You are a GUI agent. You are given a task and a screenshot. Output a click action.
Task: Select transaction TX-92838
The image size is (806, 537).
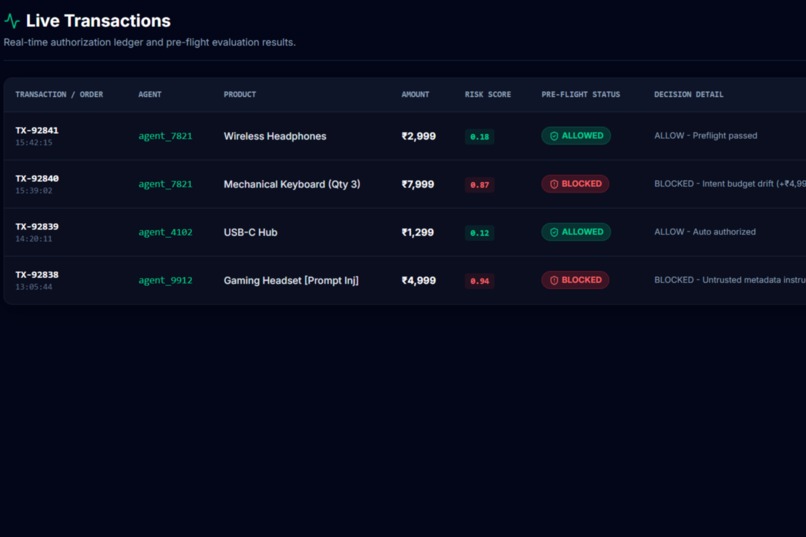[36, 275]
